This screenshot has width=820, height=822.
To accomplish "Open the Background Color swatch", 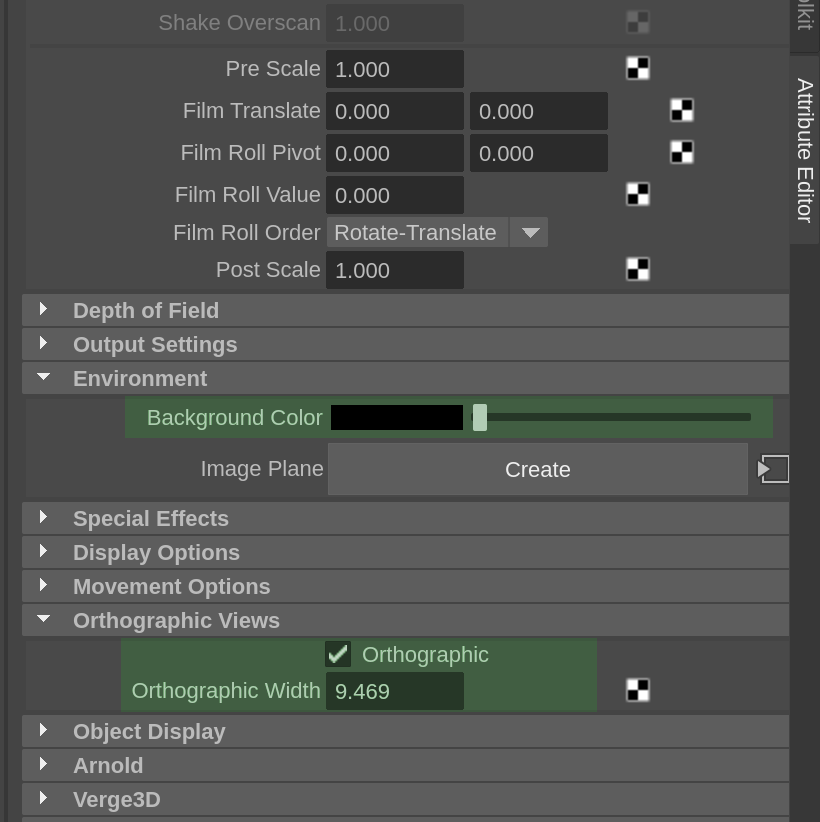I will pos(397,417).
